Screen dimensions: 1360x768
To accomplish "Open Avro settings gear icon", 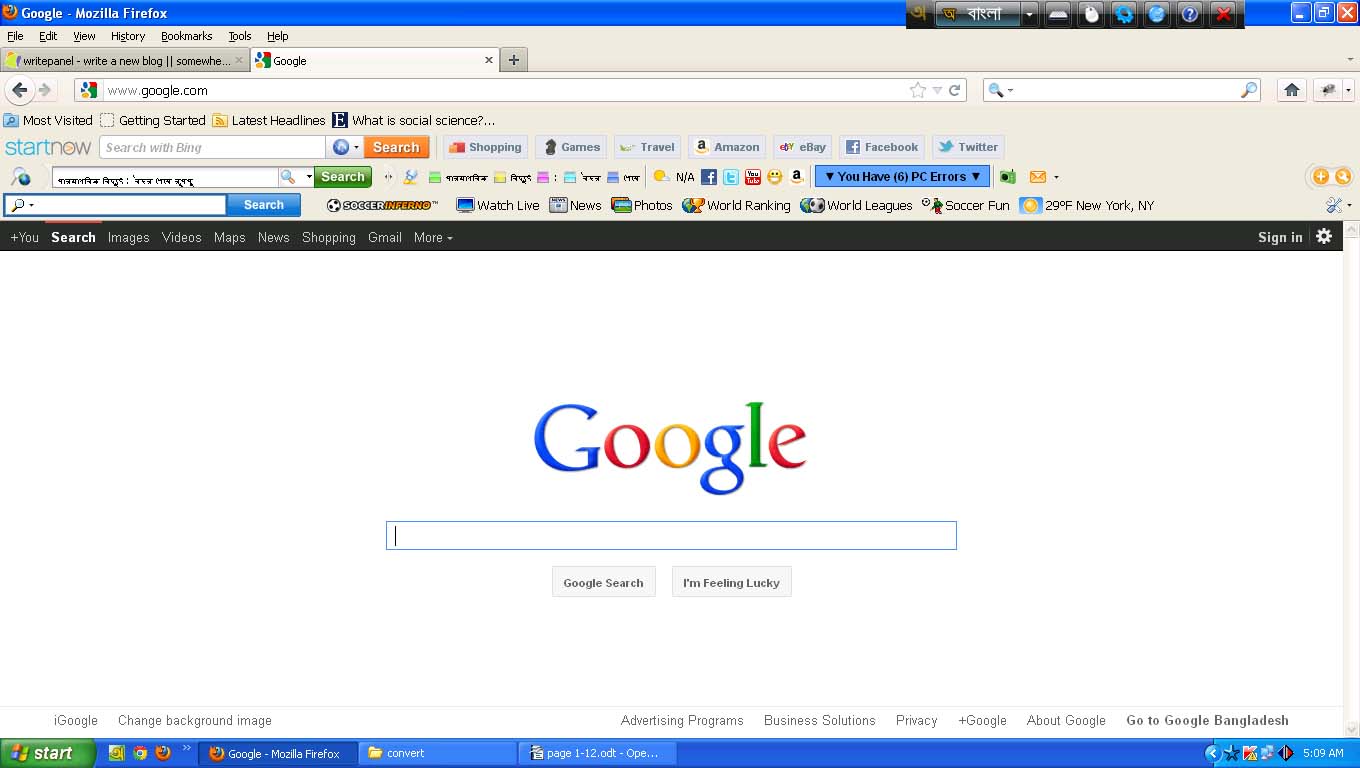I will tap(1124, 14).
